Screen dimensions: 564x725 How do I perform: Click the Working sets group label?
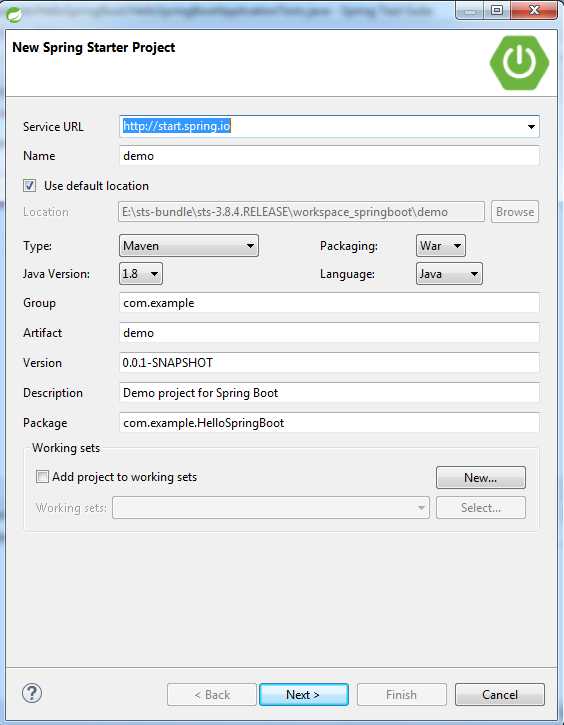click(x=66, y=448)
